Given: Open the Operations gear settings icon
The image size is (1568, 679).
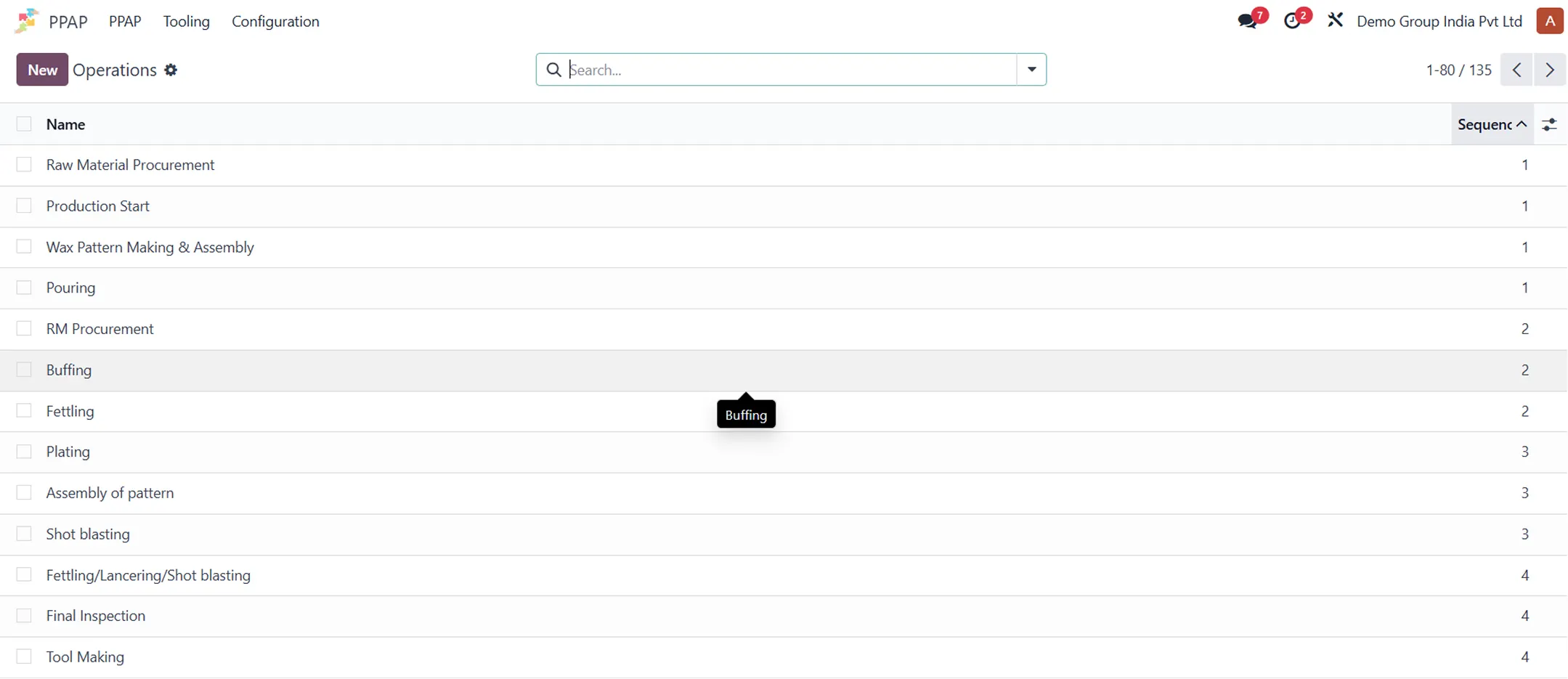Looking at the screenshot, I should pos(171,70).
